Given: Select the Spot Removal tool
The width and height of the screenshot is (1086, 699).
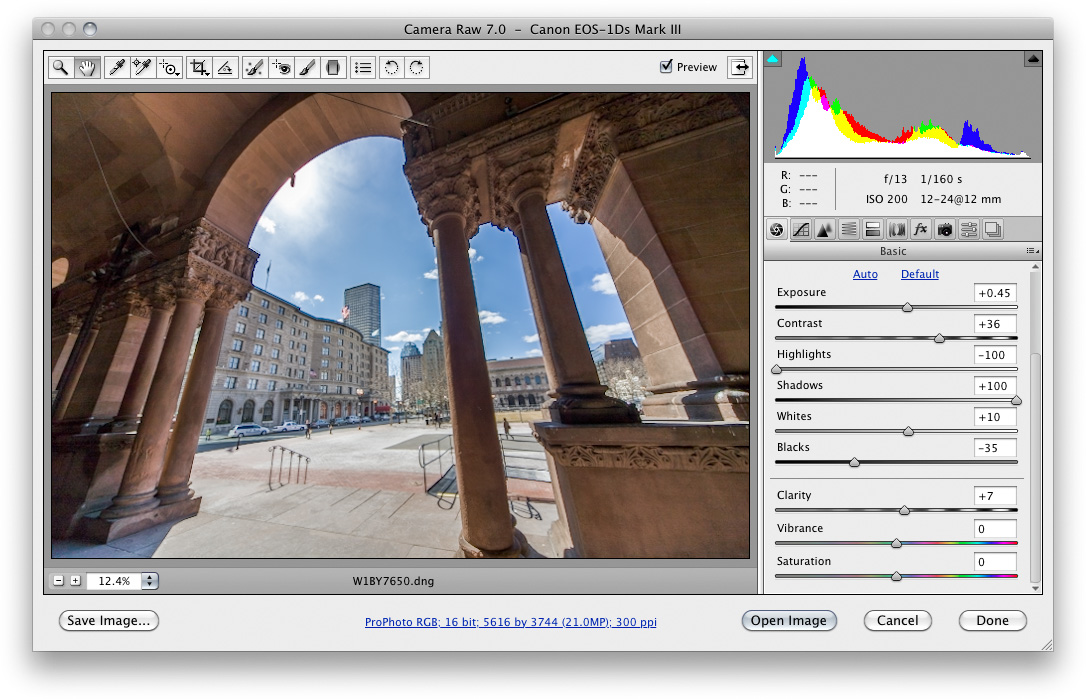Looking at the screenshot, I should coord(254,67).
